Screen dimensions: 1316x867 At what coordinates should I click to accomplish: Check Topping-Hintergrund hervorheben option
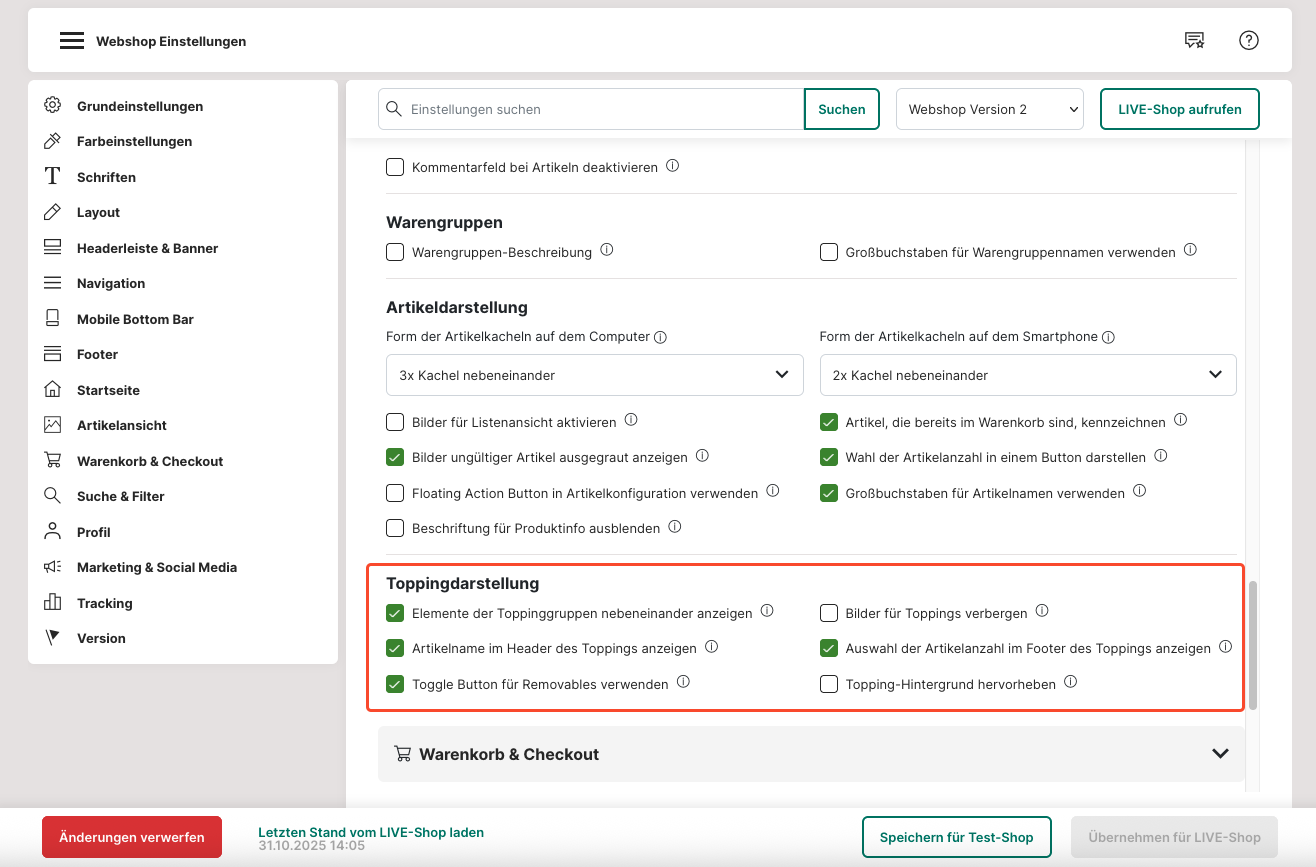[x=828, y=684]
